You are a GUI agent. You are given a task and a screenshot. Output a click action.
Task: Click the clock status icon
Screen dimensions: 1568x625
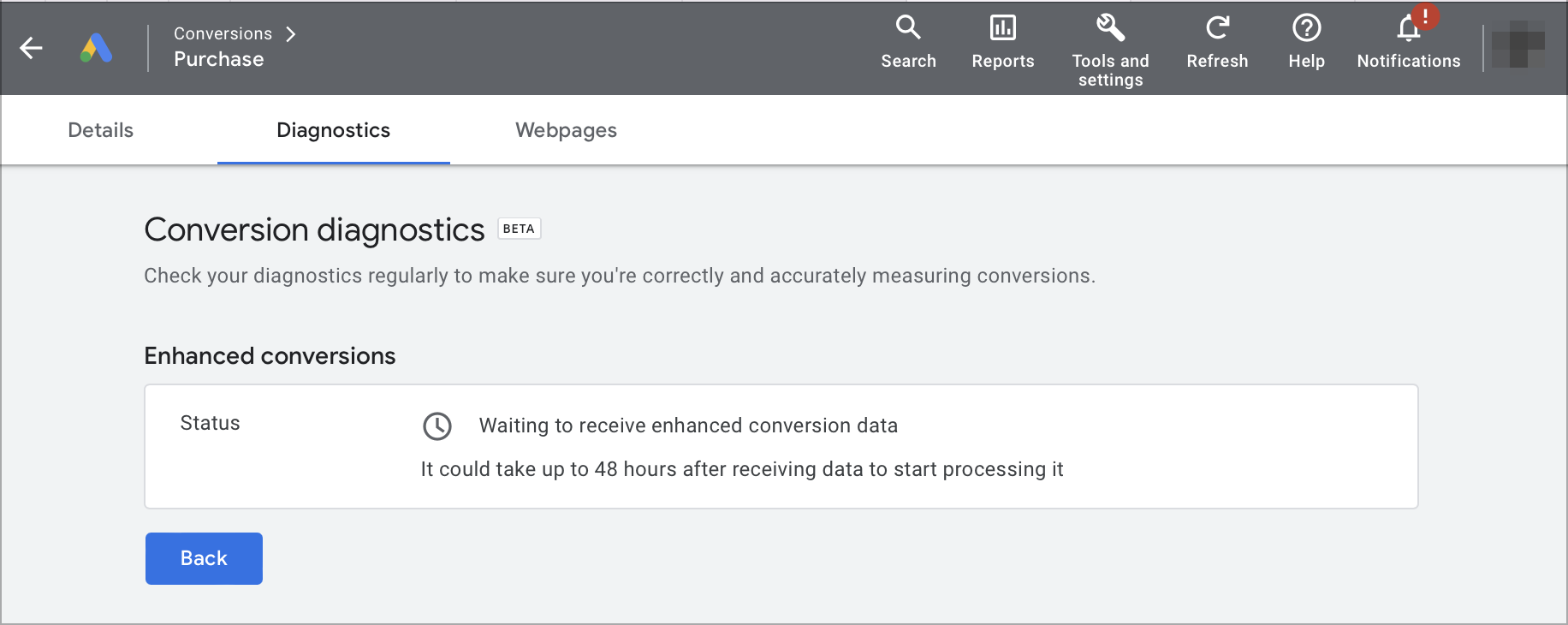click(x=437, y=426)
